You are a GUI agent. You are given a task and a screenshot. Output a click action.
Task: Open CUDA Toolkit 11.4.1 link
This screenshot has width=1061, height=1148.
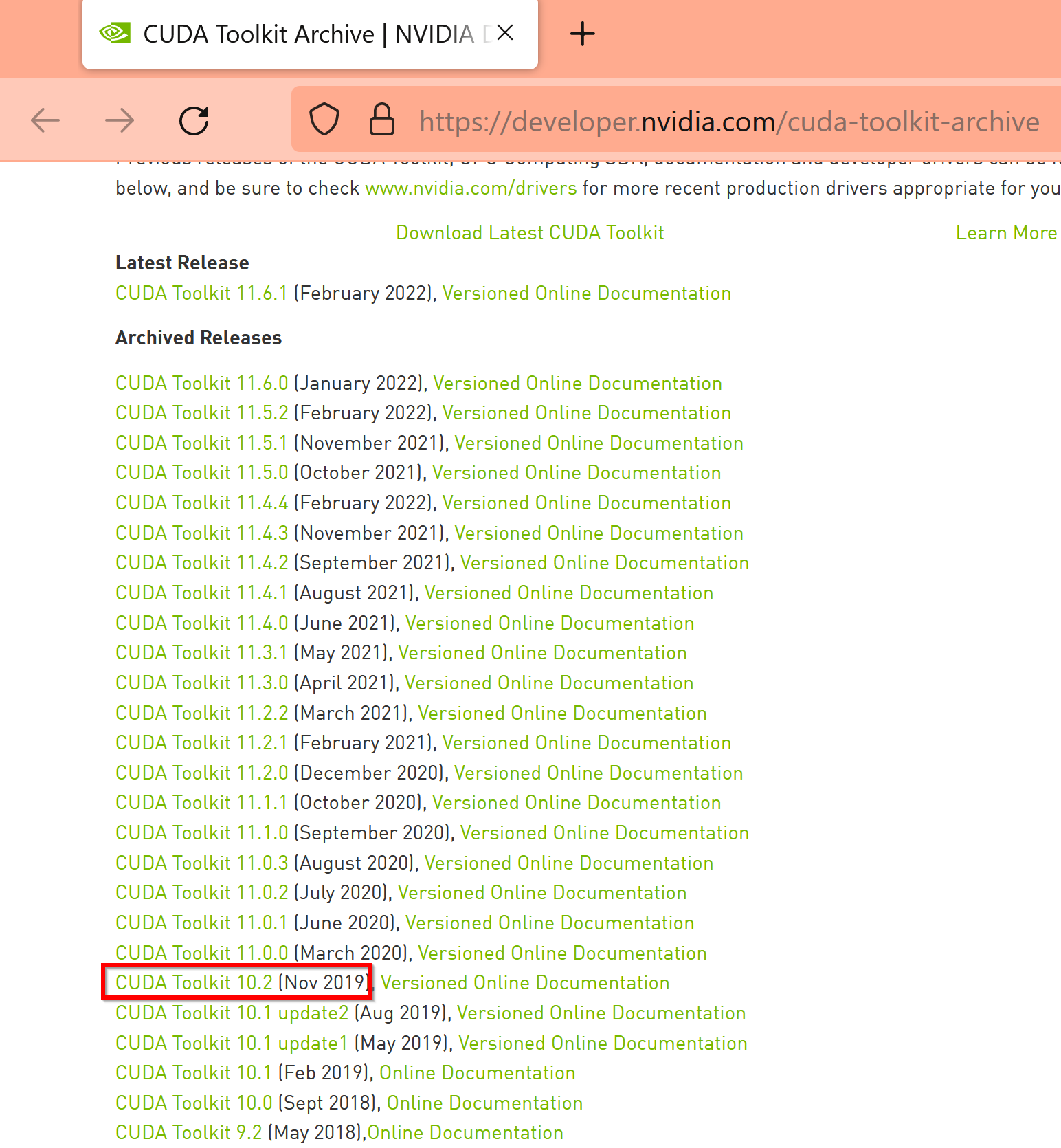(201, 593)
